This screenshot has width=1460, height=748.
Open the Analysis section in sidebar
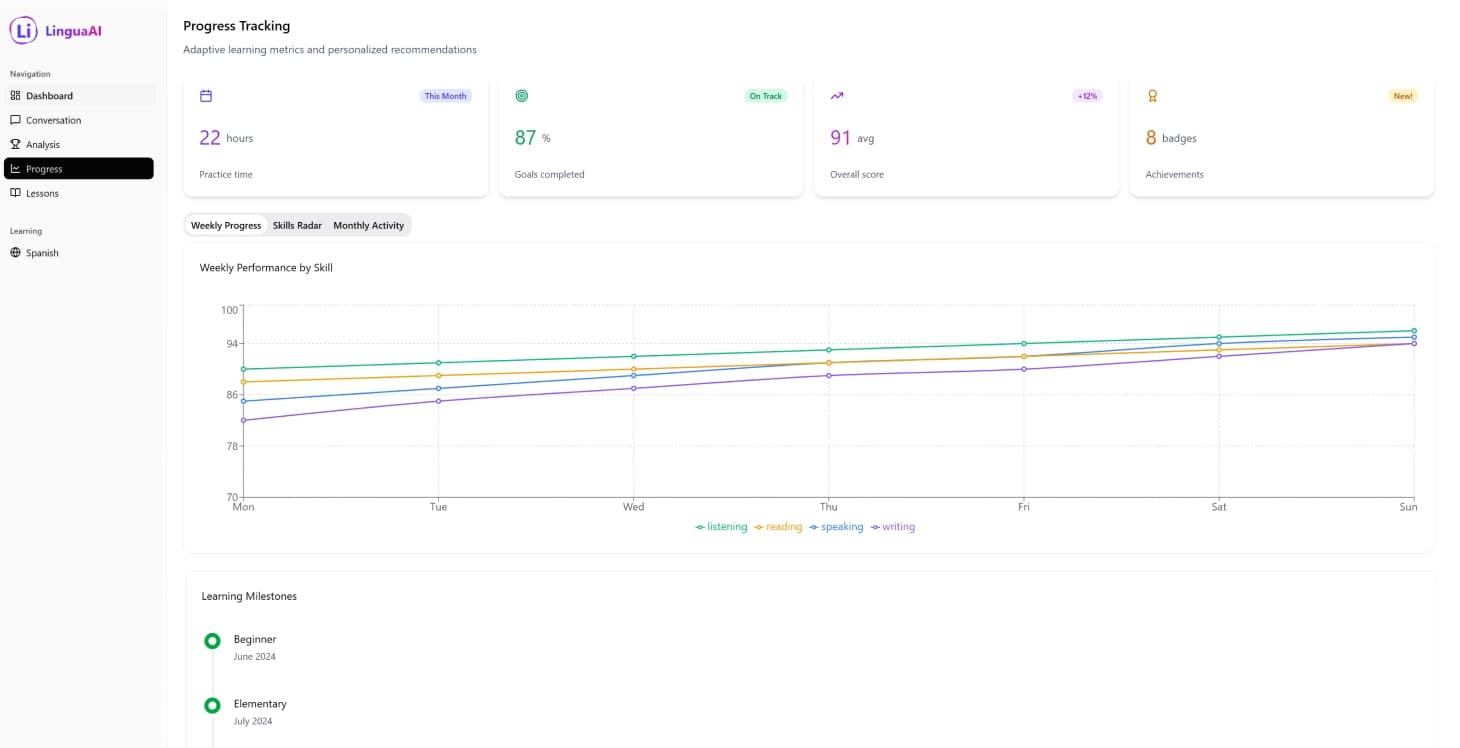(43, 145)
